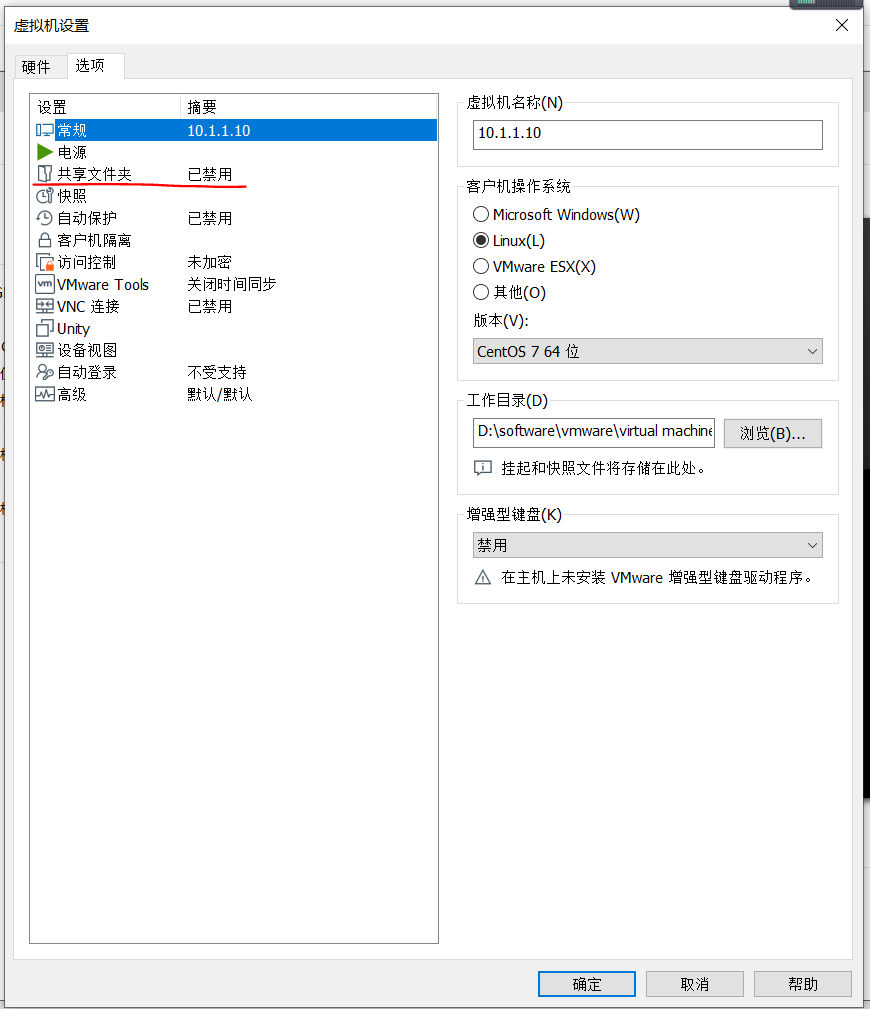Click the 虚拟机名称 input field
Viewport: 870px width, 1009px height.
pyautogui.click(x=647, y=134)
